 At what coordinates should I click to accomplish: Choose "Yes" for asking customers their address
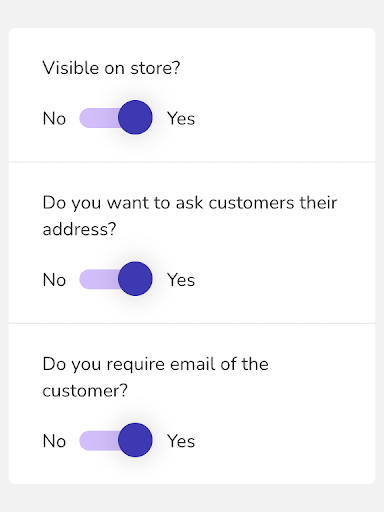tap(181, 280)
